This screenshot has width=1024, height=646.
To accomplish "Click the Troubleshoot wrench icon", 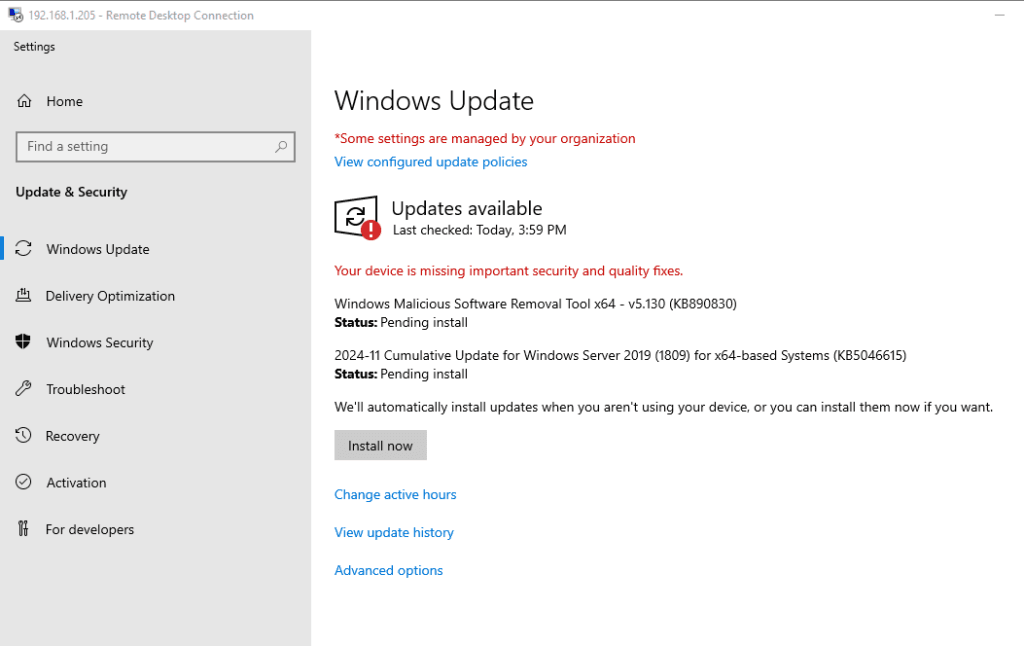I will (x=24, y=389).
